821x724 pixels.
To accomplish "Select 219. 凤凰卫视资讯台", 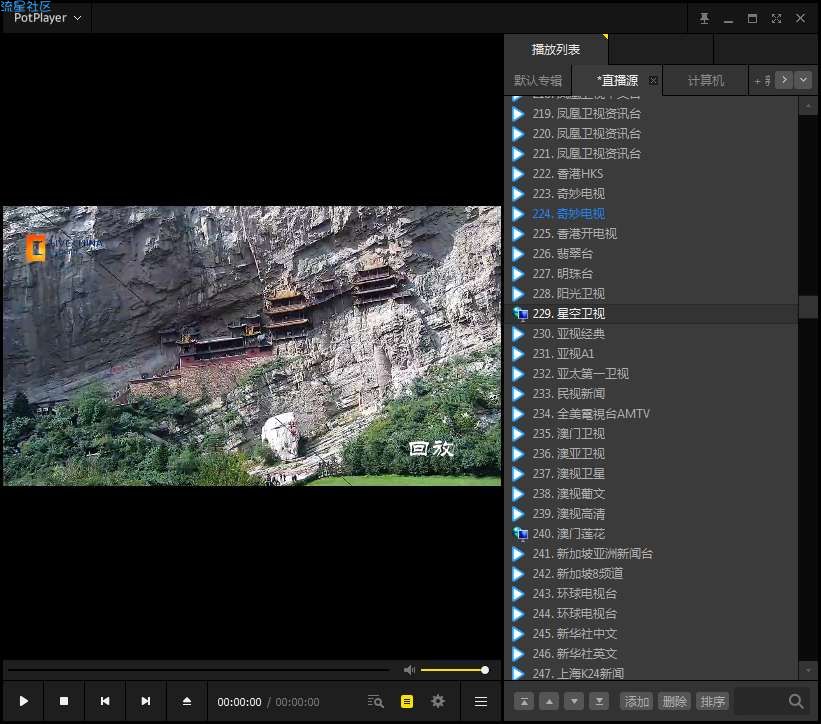I will tap(651, 114).
